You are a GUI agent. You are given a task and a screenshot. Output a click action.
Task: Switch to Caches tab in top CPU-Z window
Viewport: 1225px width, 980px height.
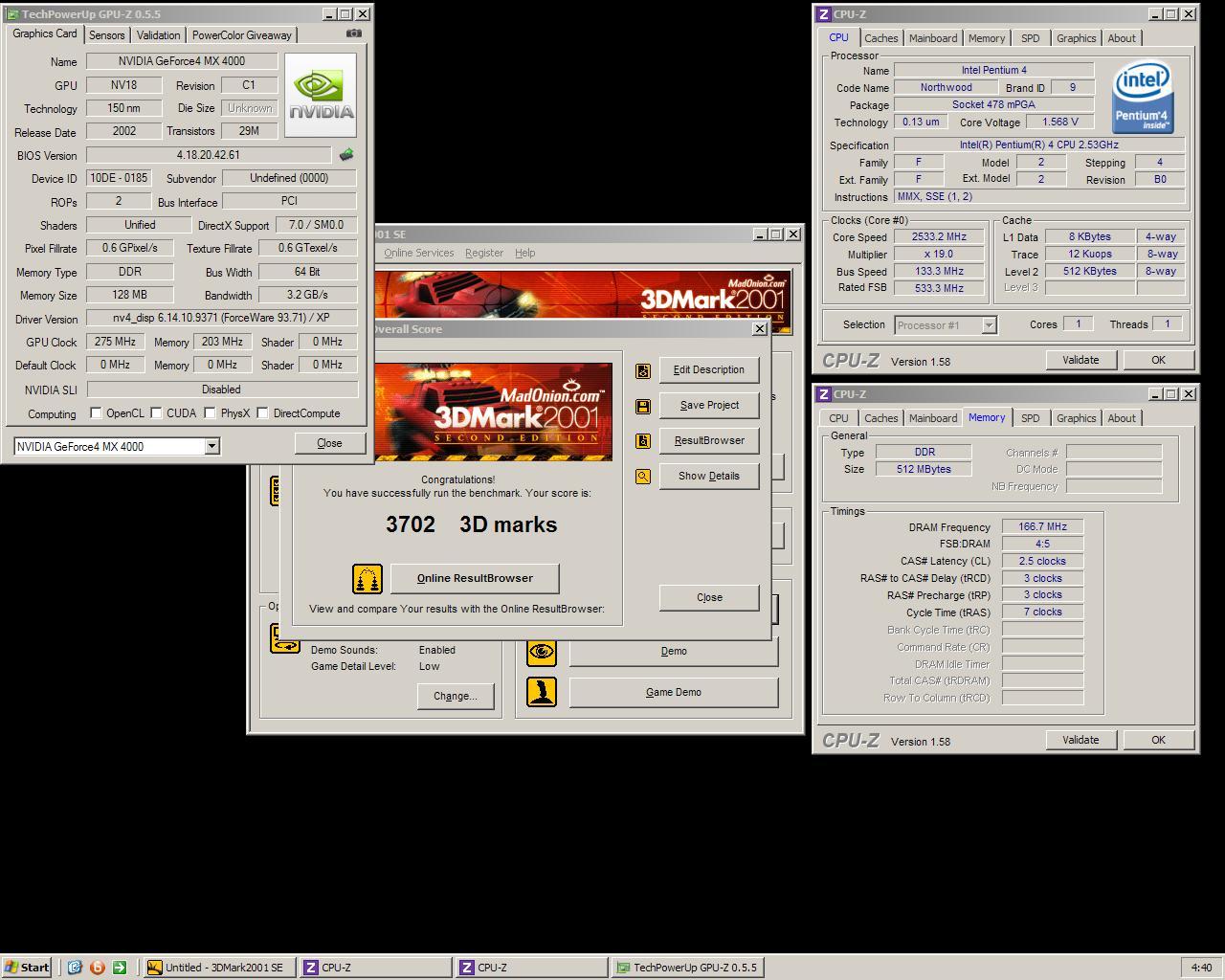coord(881,38)
